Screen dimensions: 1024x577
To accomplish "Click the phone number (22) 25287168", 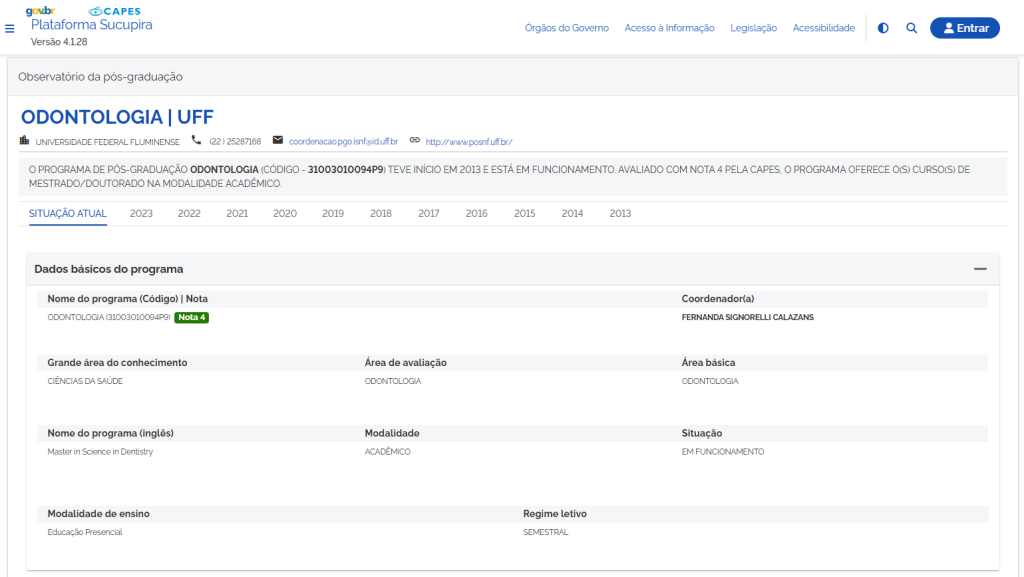I will tap(235, 142).
